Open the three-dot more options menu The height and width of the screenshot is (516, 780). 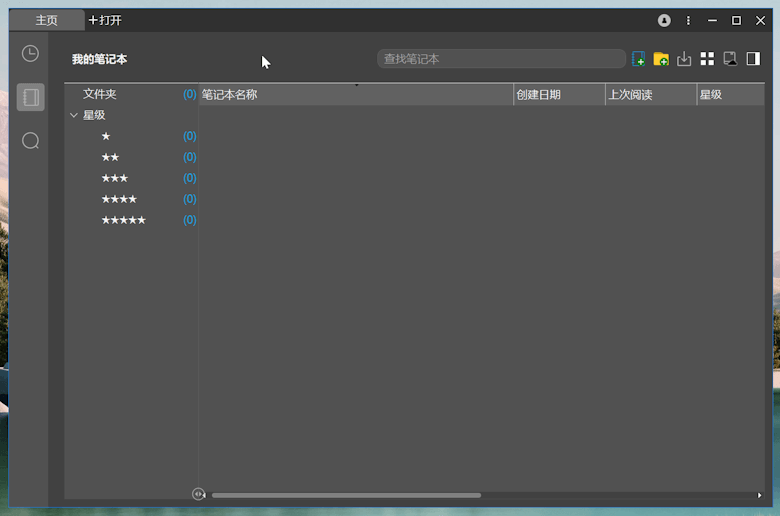pos(688,20)
